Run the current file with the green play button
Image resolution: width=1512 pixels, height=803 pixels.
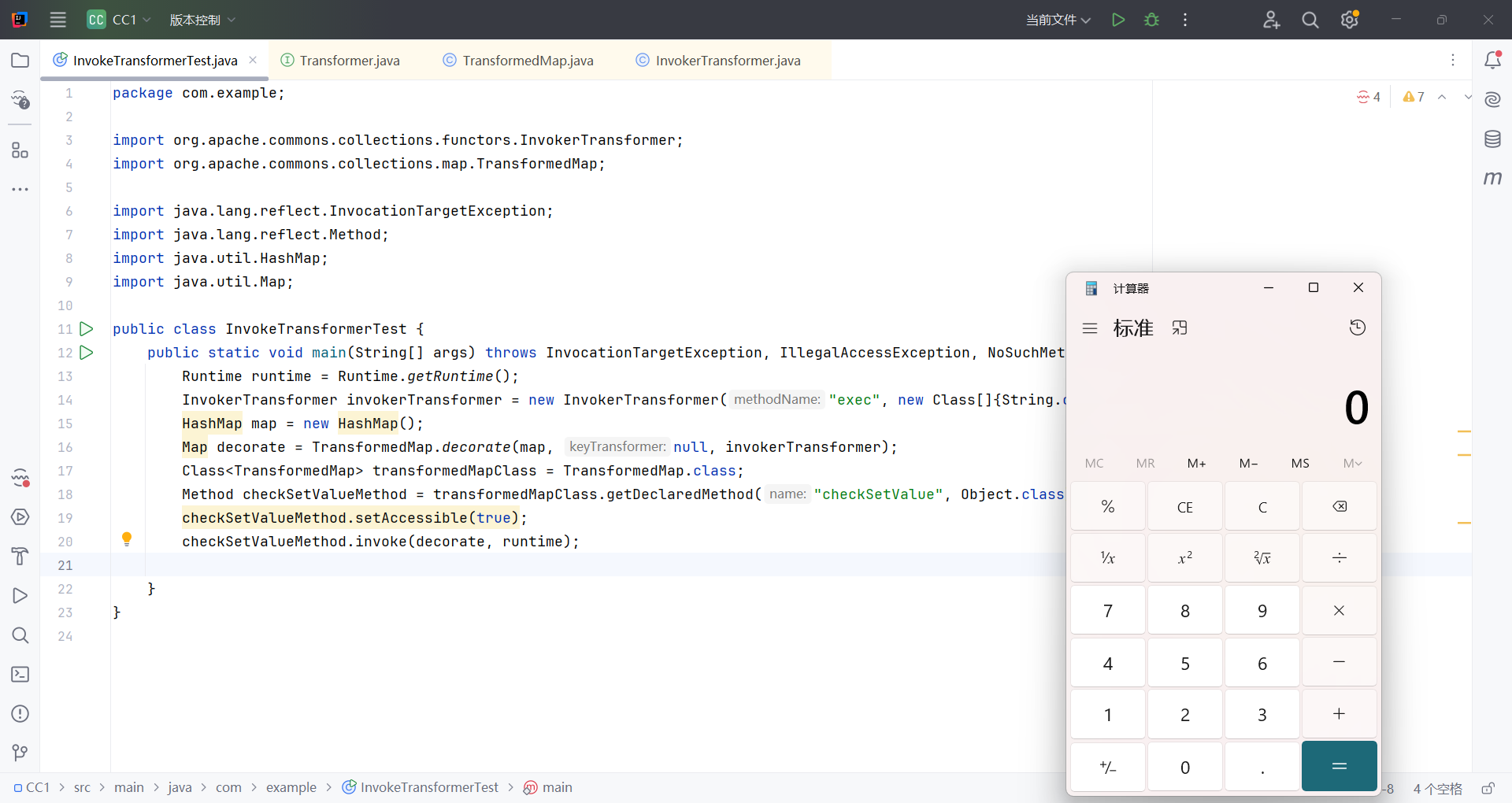(1117, 20)
